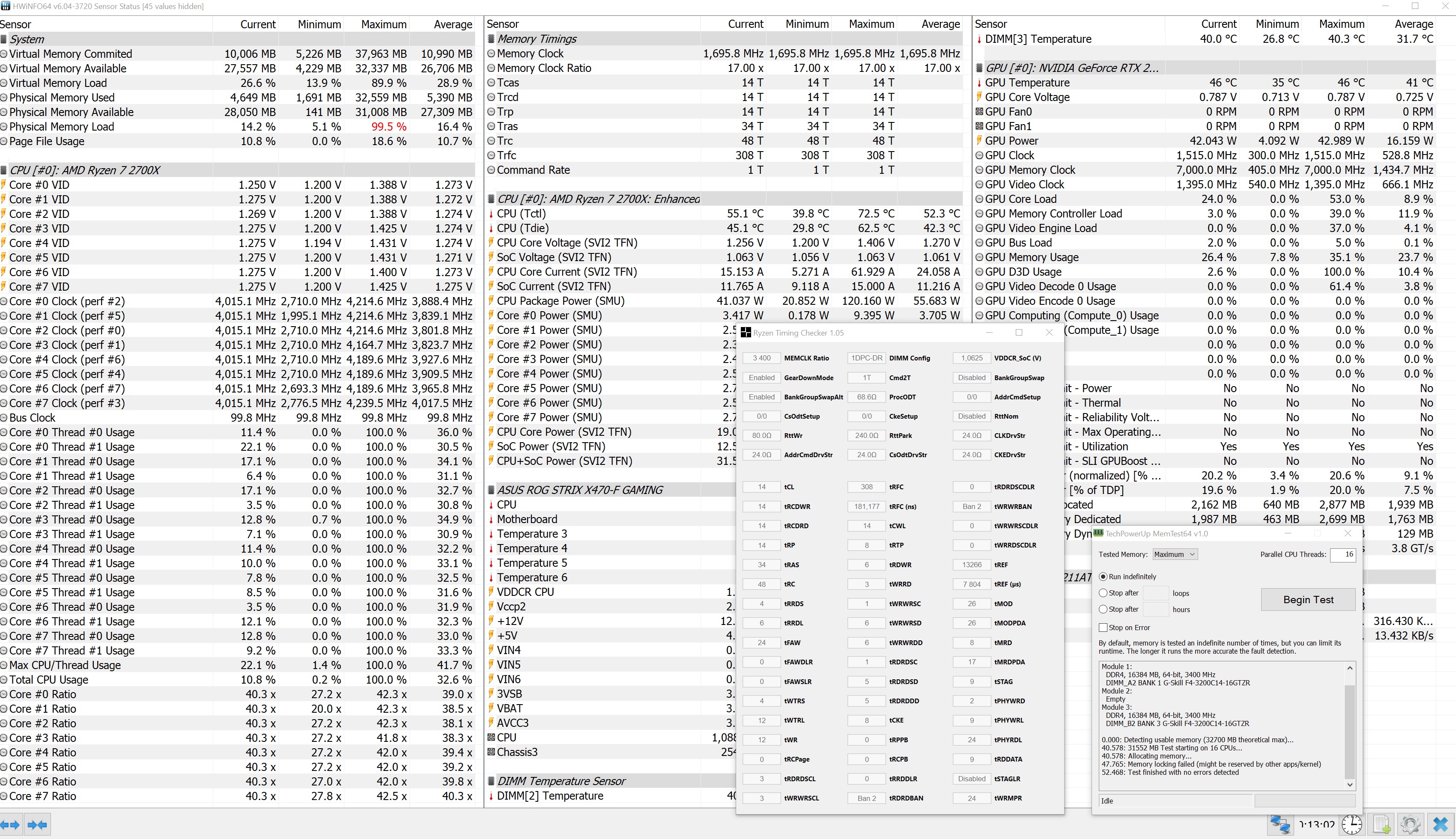Click the GPU [#0] NVIDIA GeForce group icon
The width and height of the screenshot is (1456, 839).
tap(979, 68)
